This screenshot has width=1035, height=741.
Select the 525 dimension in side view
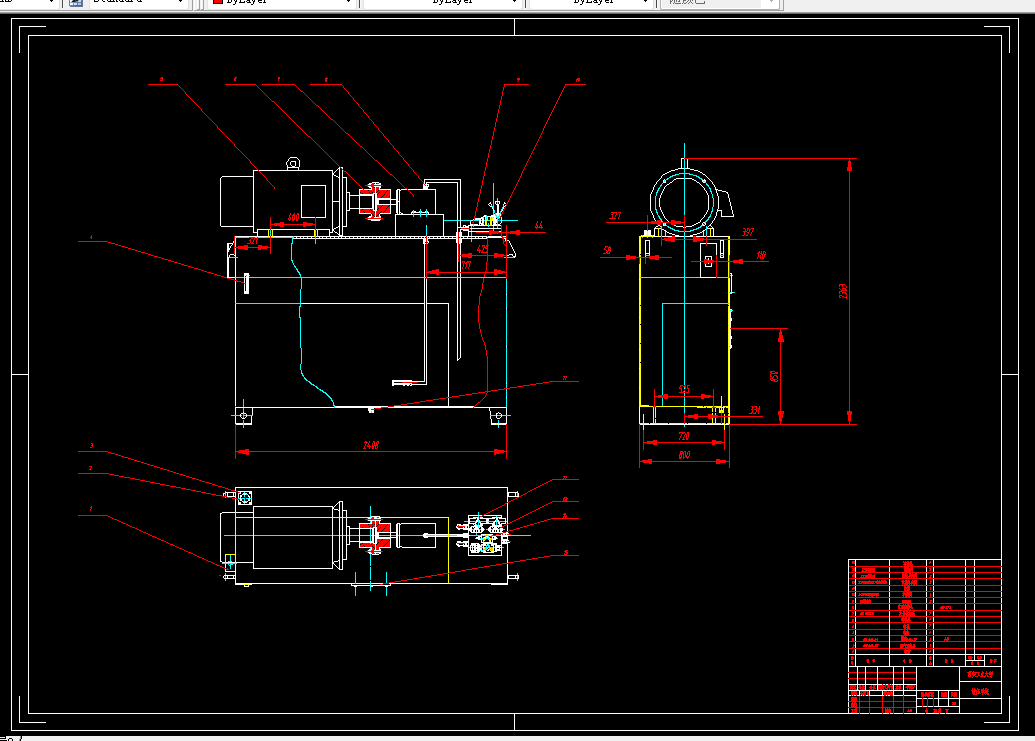click(x=684, y=389)
